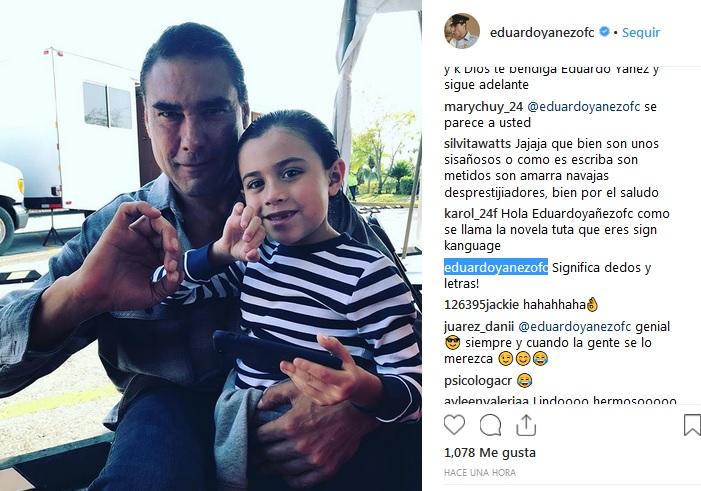
Task: Go to juarez_danii's profile
Action: click(479, 327)
